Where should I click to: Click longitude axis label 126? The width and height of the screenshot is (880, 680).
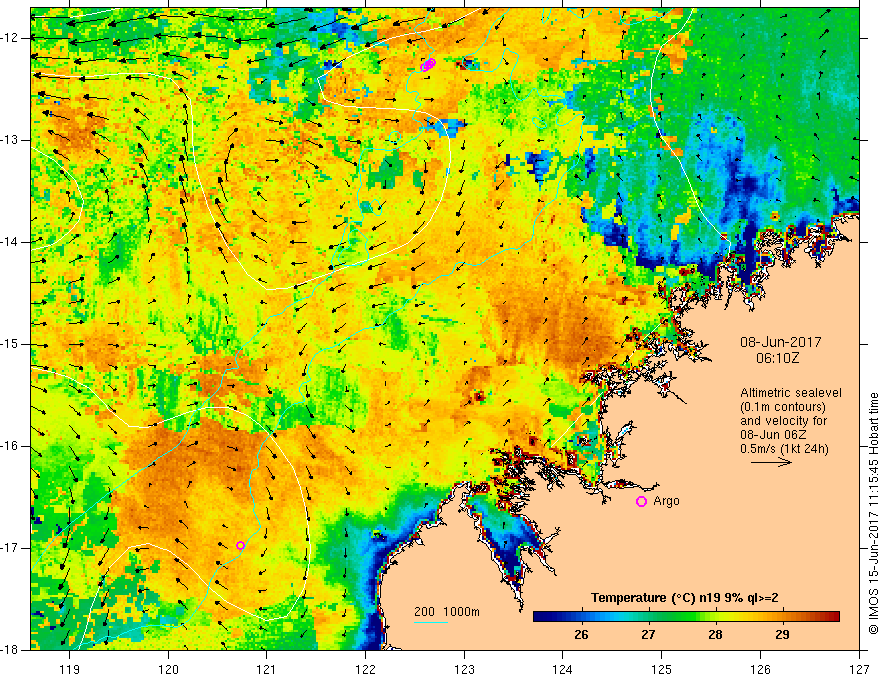[760, 669]
